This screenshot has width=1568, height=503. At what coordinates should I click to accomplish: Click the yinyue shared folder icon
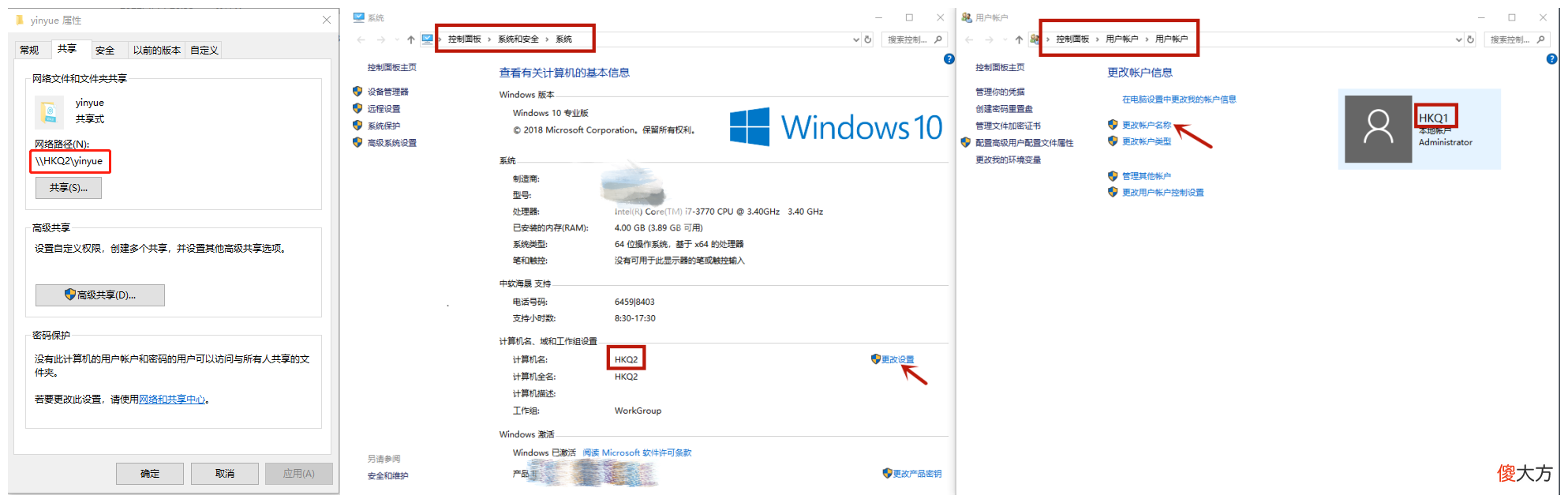[x=50, y=112]
